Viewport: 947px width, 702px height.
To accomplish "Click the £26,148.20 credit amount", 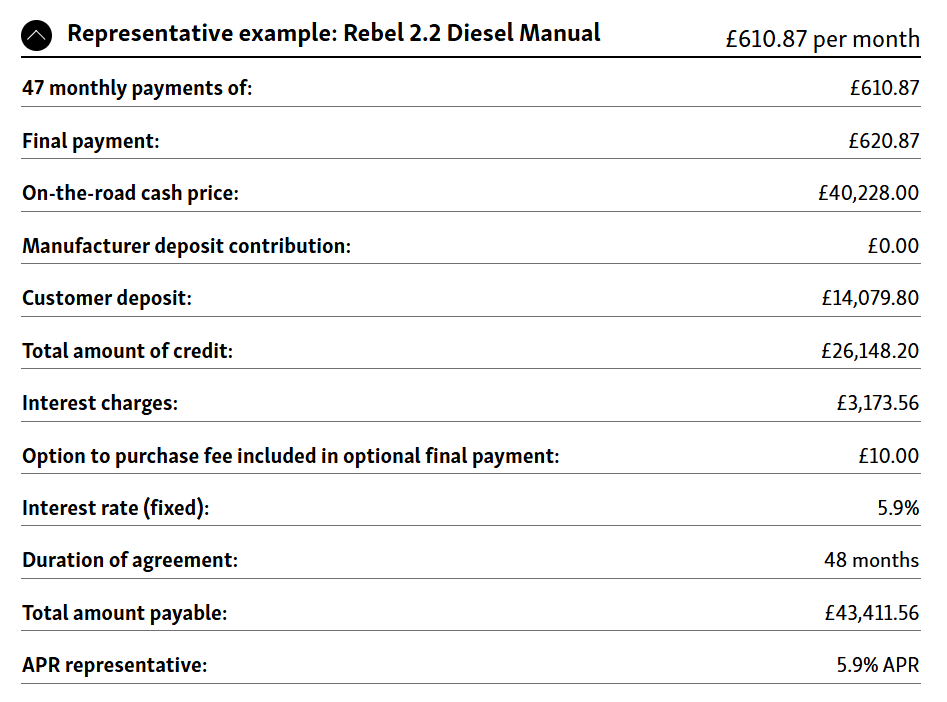I will pyautogui.click(x=868, y=351).
